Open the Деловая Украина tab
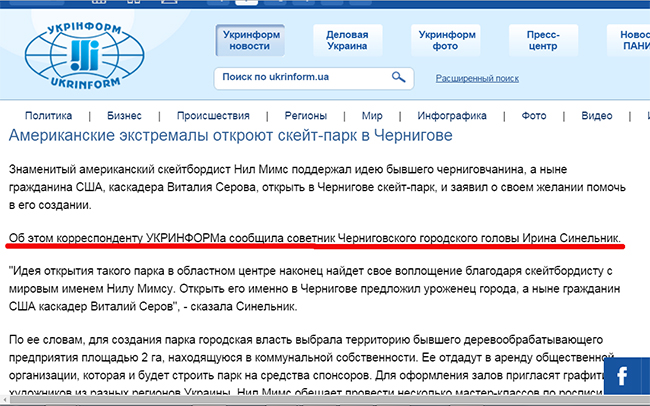The width and height of the screenshot is (650, 406). coord(346,40)
